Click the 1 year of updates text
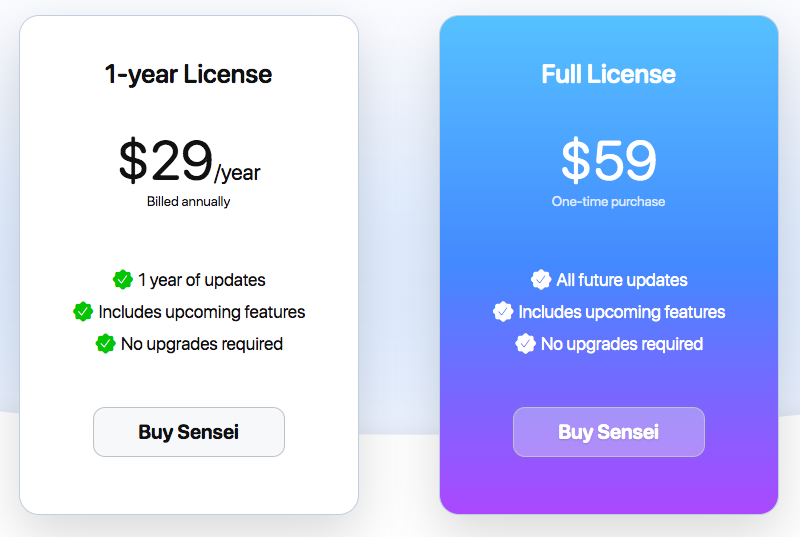This screenshot has height=537, width=800. [202, 280]
